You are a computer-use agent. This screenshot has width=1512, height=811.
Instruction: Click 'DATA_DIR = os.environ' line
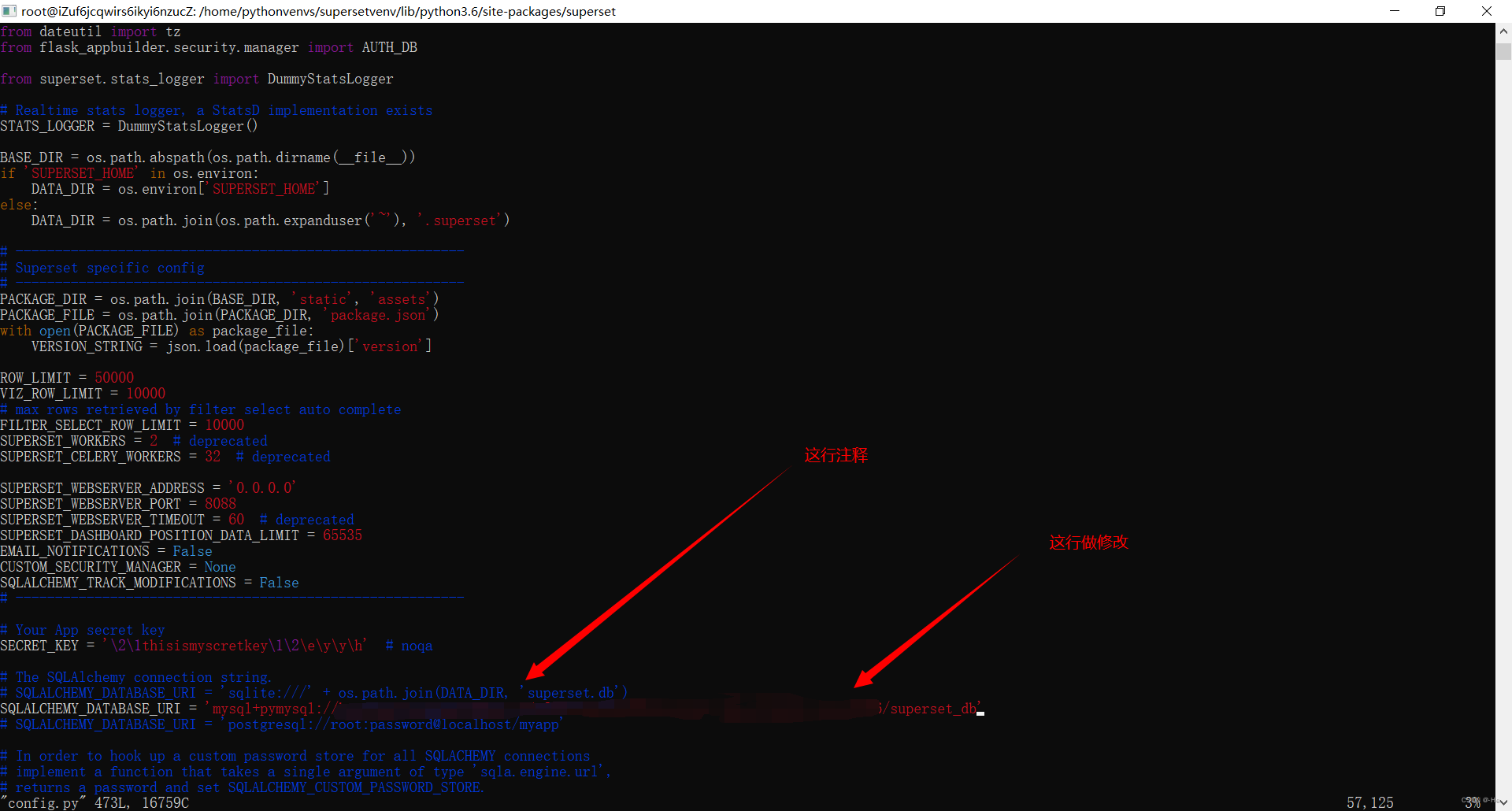(180, 189)
